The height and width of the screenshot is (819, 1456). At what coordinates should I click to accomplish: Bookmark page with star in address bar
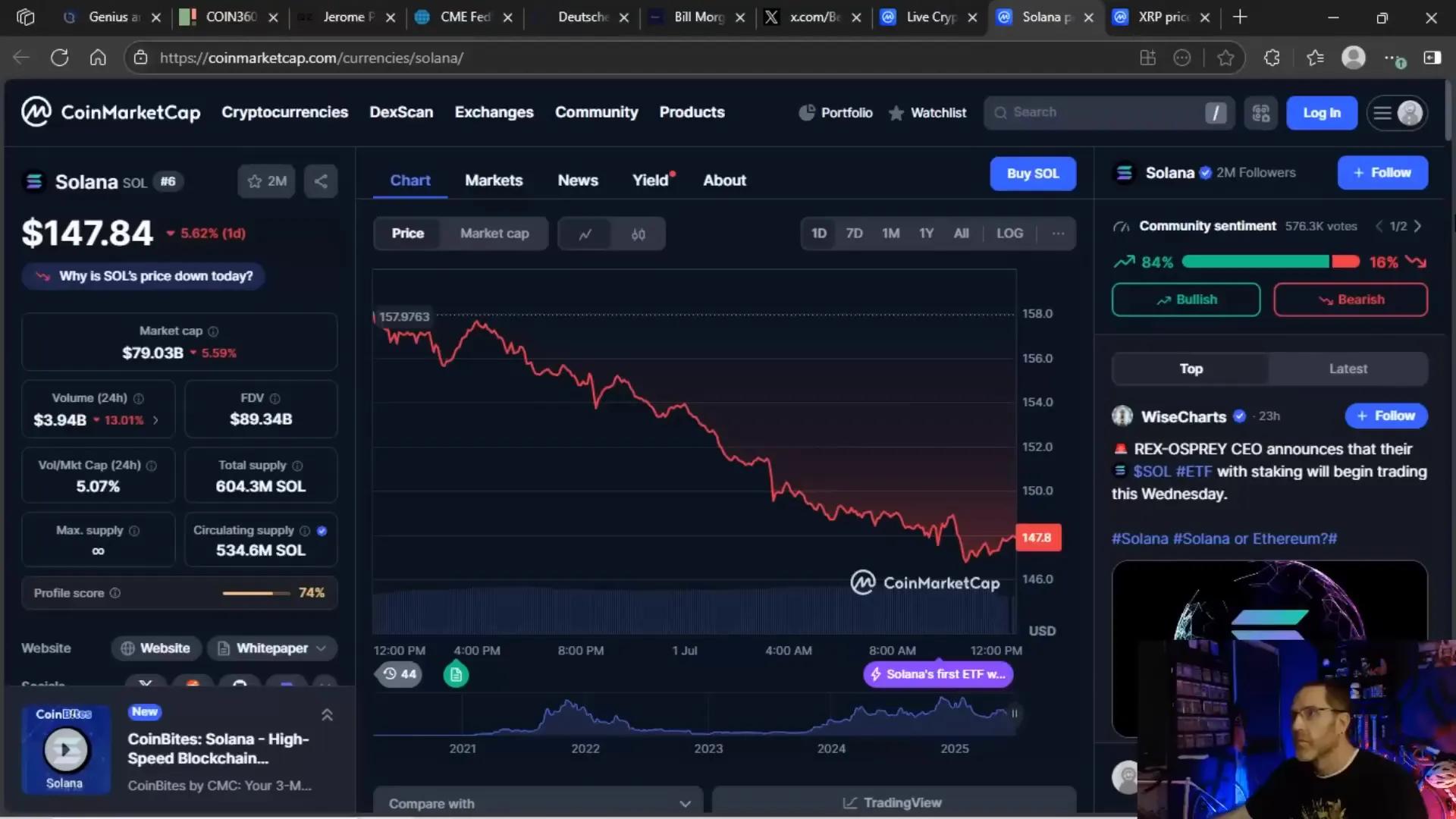click(1225, 58)
